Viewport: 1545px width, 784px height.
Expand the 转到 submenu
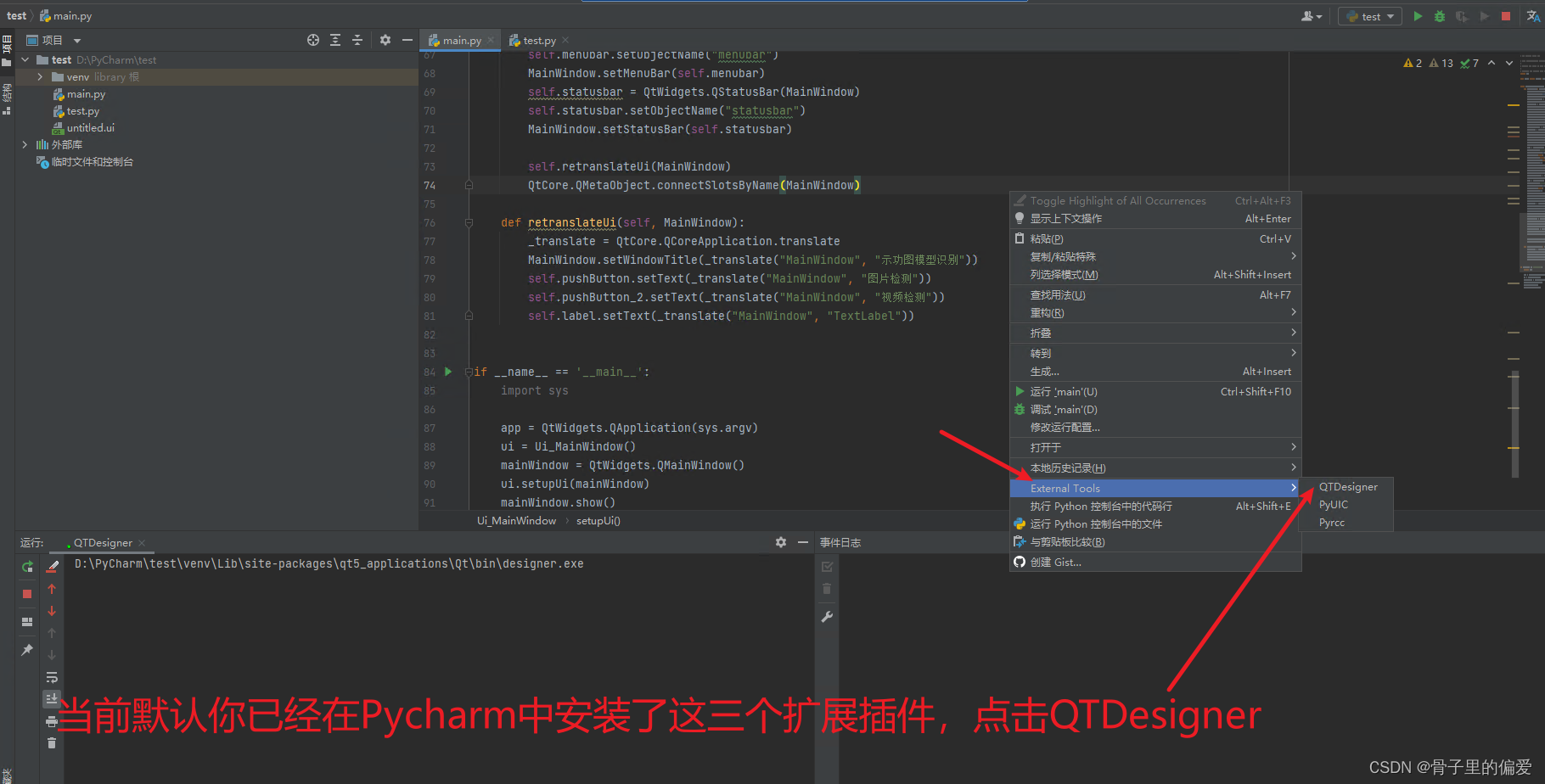(x=1155, y=353)
